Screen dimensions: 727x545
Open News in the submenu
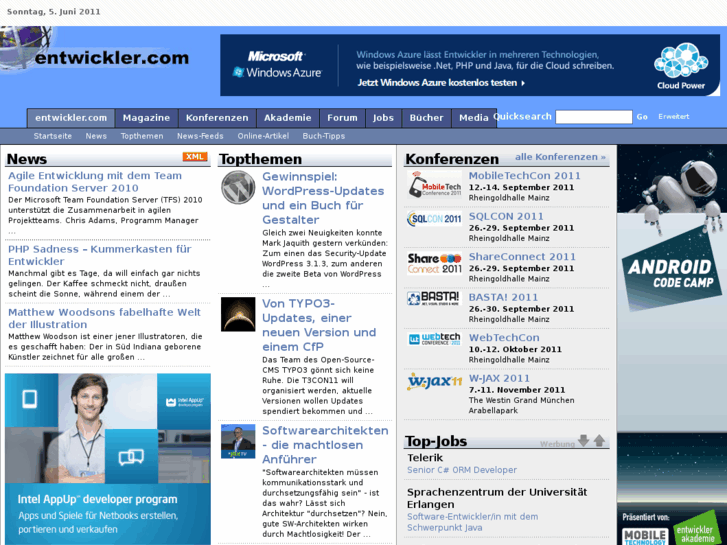pos(96,136)
